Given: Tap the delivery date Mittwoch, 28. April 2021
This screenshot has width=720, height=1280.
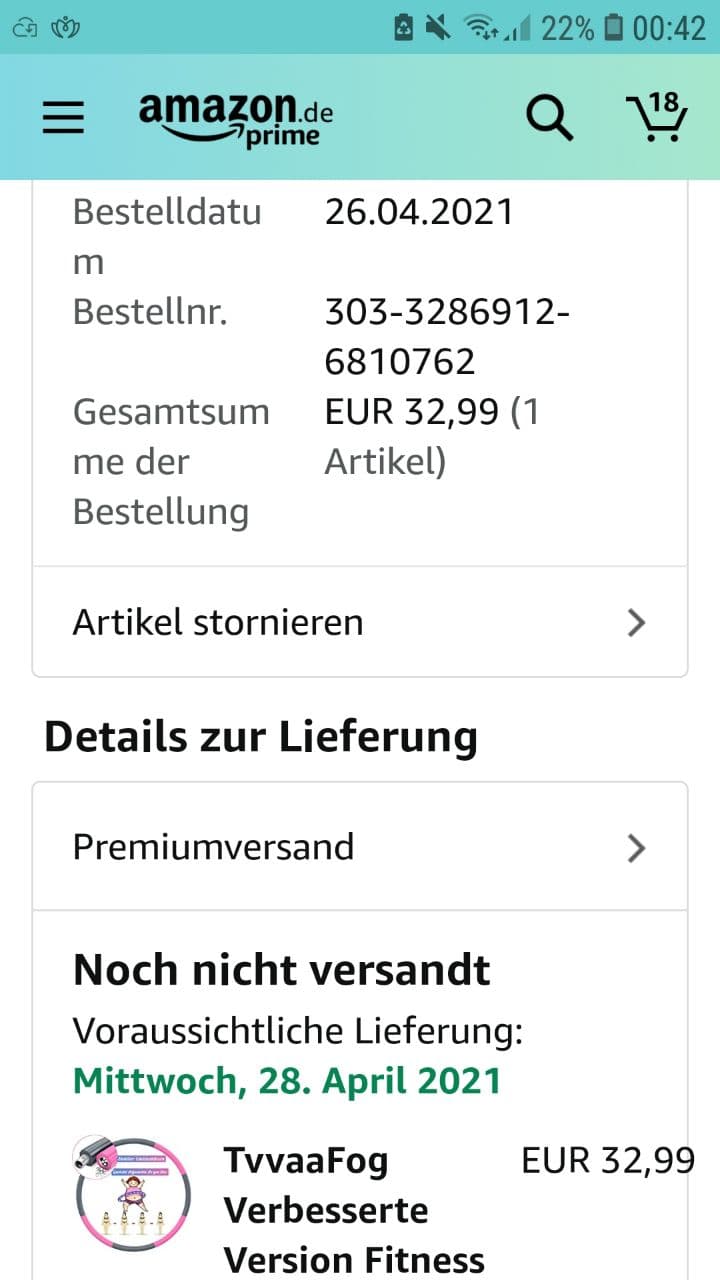Looking at the screenshot, I should (287, 1080).
